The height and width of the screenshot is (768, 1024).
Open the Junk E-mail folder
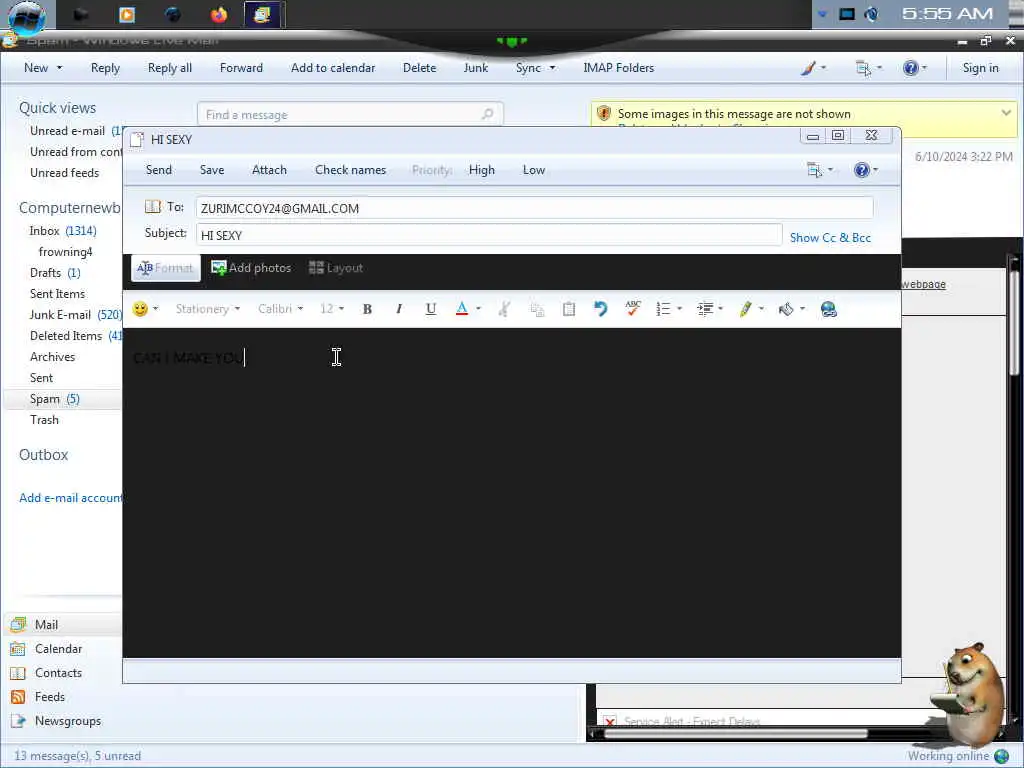click(75, 315)
